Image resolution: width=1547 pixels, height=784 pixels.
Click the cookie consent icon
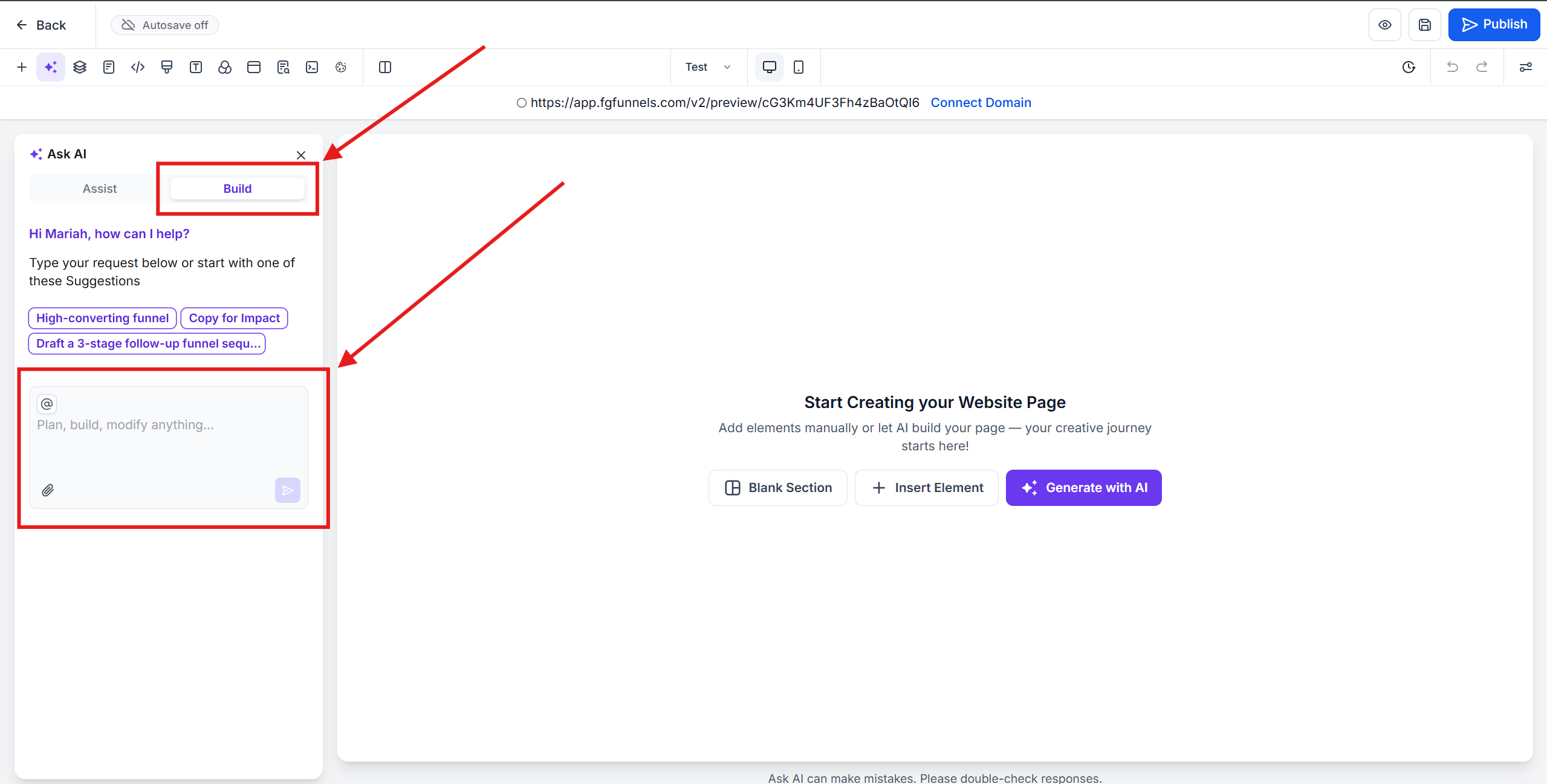341,67
